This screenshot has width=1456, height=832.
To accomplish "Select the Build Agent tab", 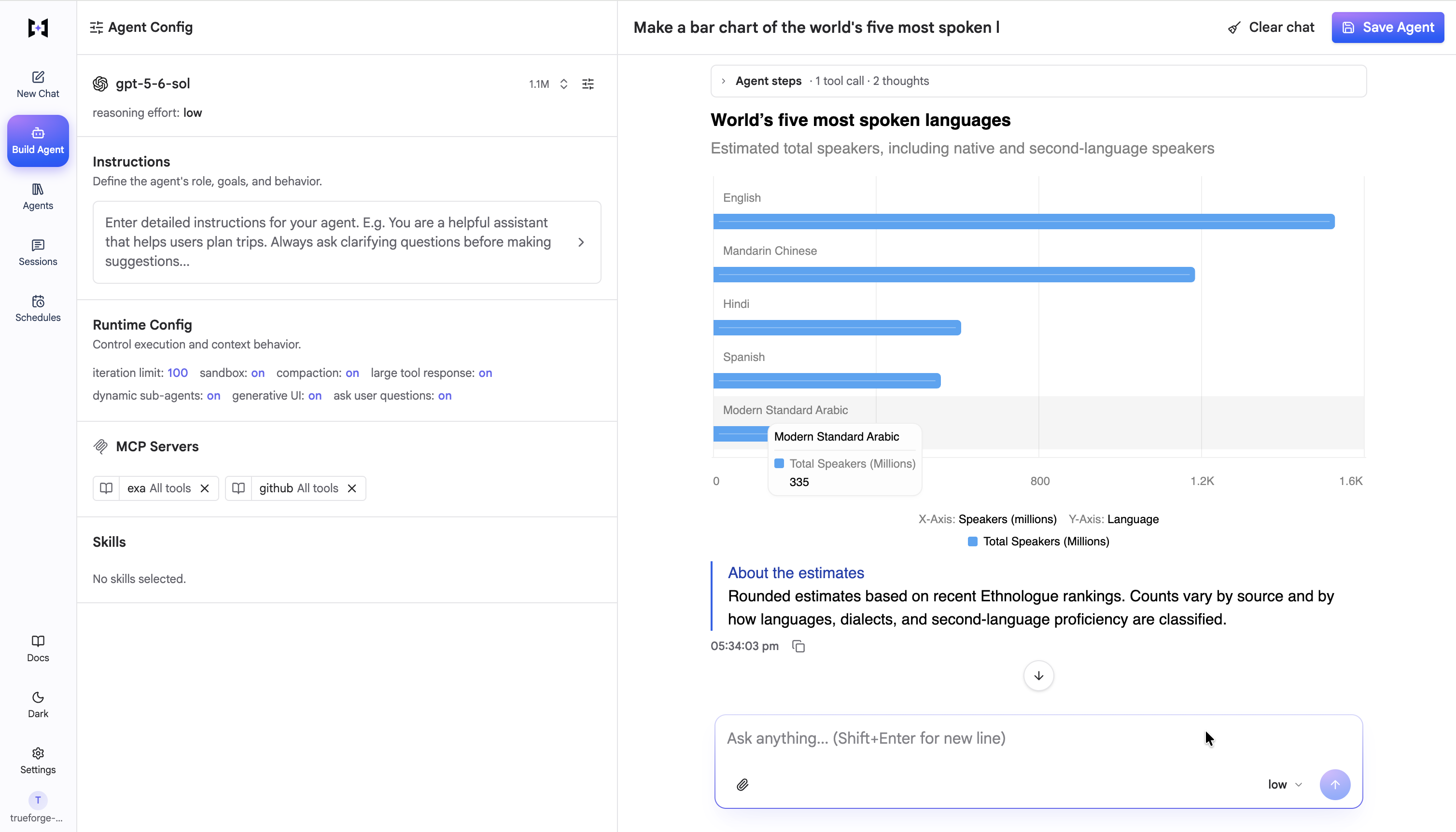I will (38, 140).
